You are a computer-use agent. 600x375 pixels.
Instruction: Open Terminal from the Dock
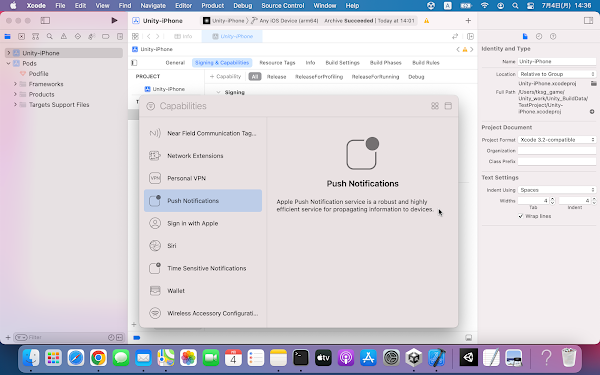(301, 358)
